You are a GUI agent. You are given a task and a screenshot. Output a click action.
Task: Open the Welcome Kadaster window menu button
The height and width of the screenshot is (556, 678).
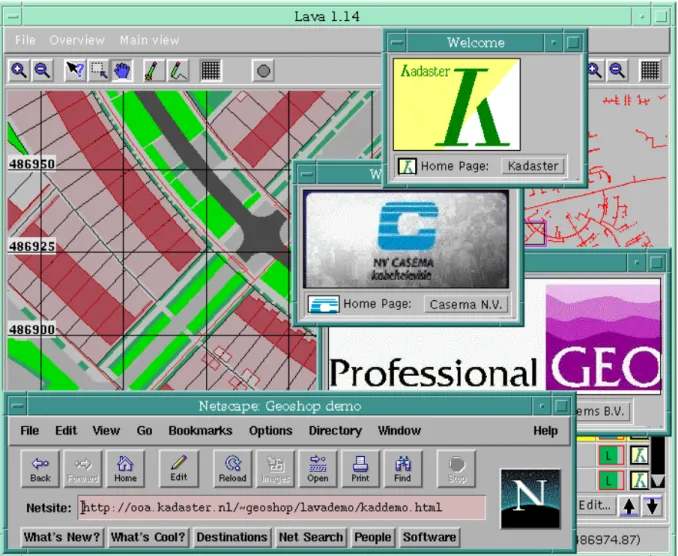point(397,42)
